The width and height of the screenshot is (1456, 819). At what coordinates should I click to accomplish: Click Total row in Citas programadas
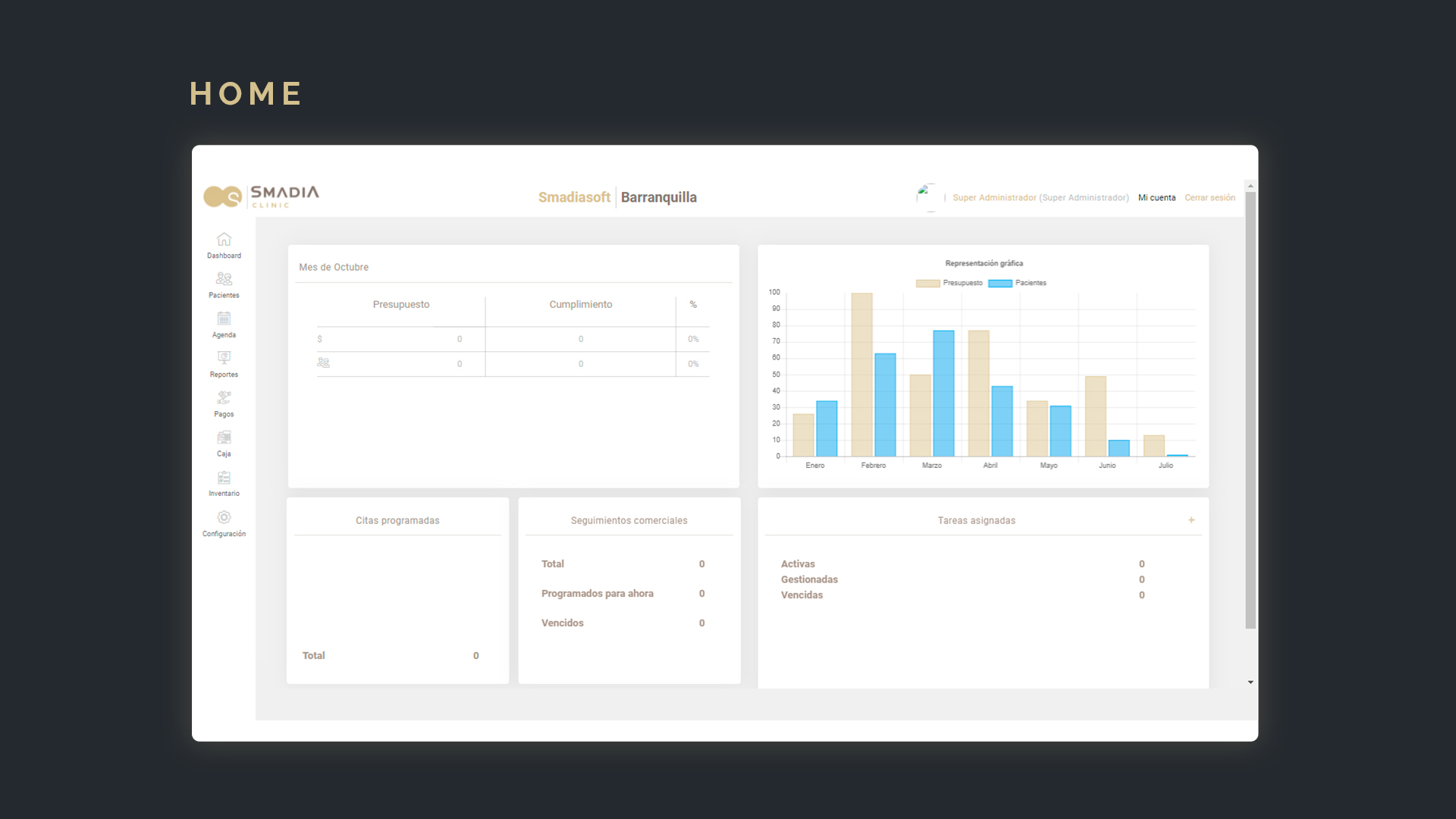point(391,656)
